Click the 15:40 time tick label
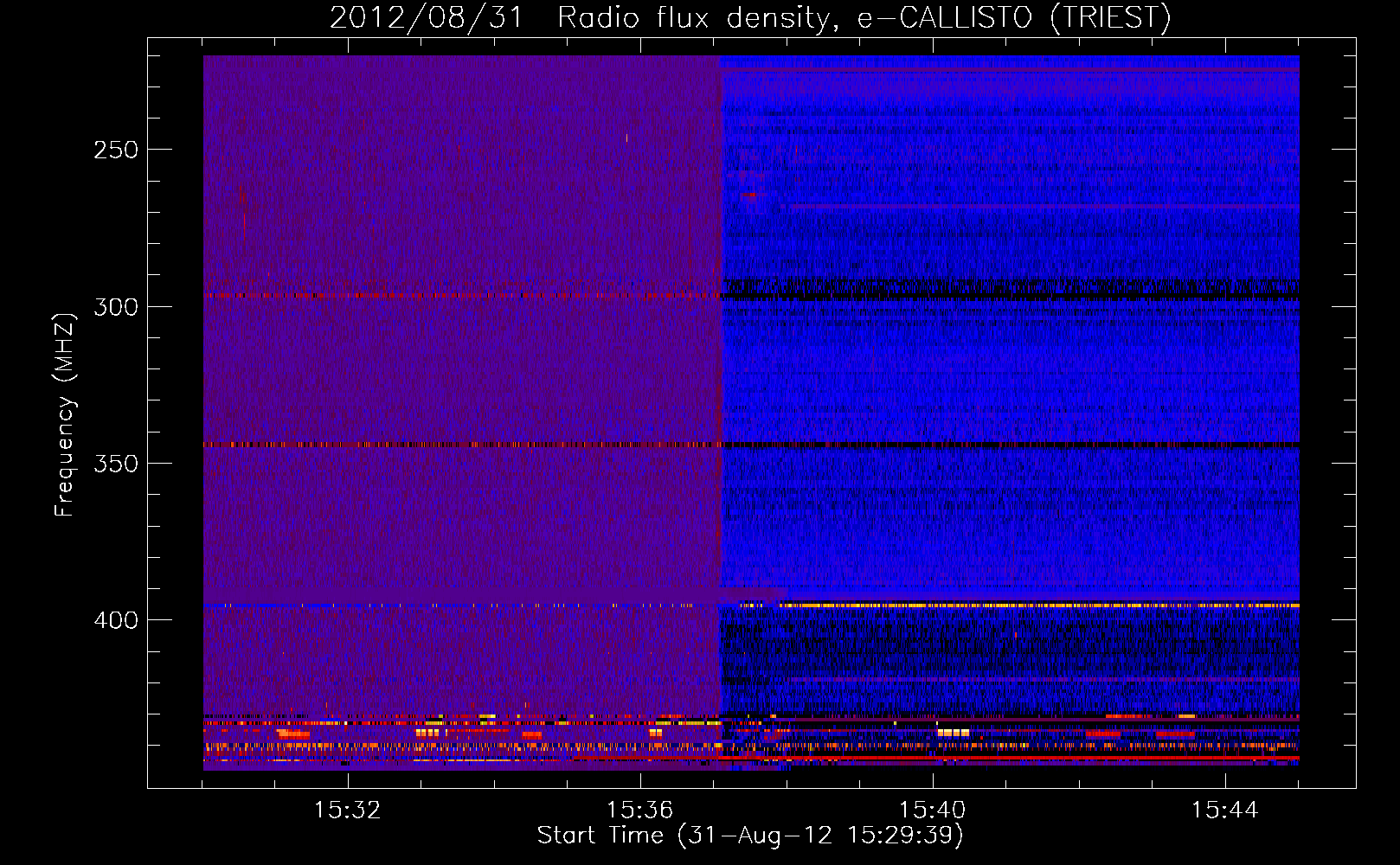Image resolution: width=1400 pixels, height=865 pixels. pyautogui.click(x=932, y=810)
